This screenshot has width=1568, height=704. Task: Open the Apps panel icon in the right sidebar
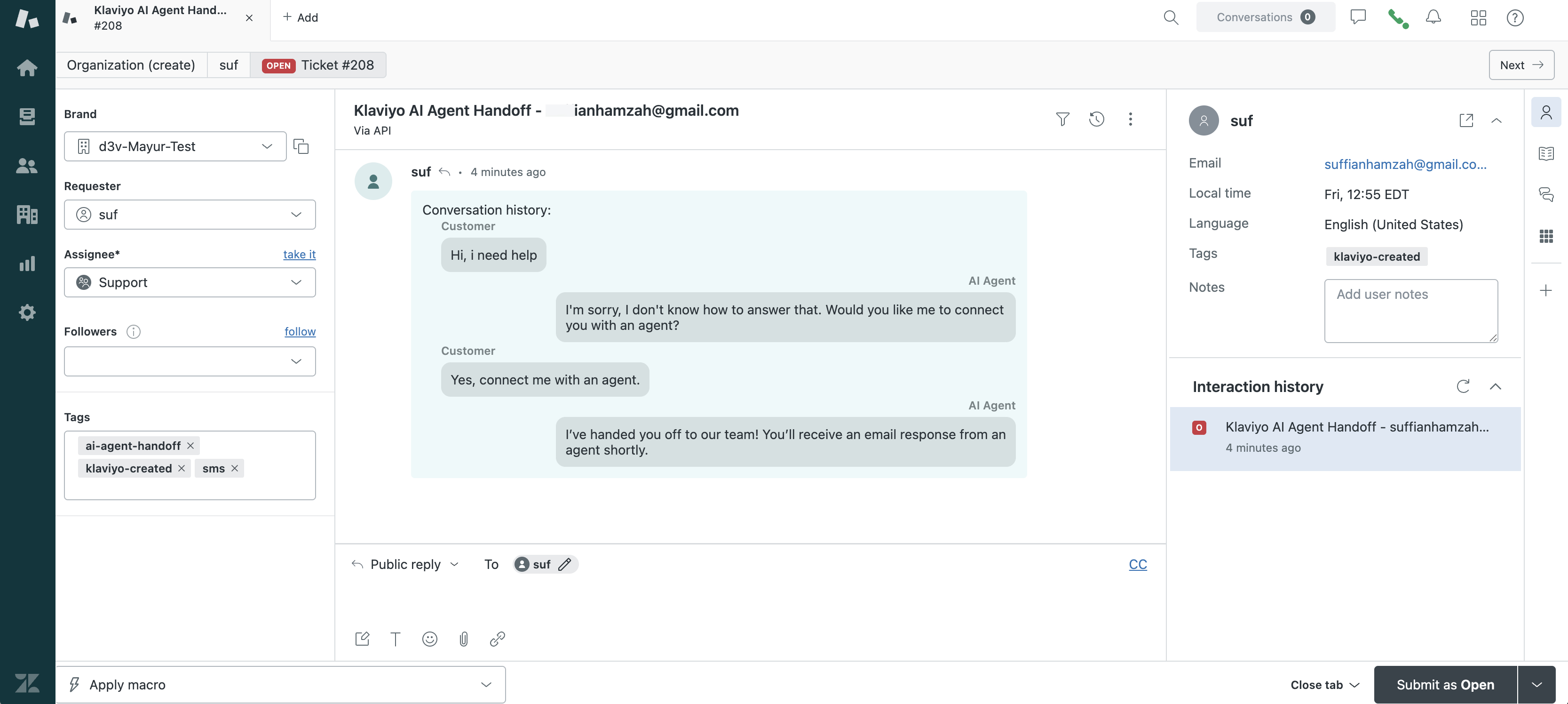point(1545,236)
